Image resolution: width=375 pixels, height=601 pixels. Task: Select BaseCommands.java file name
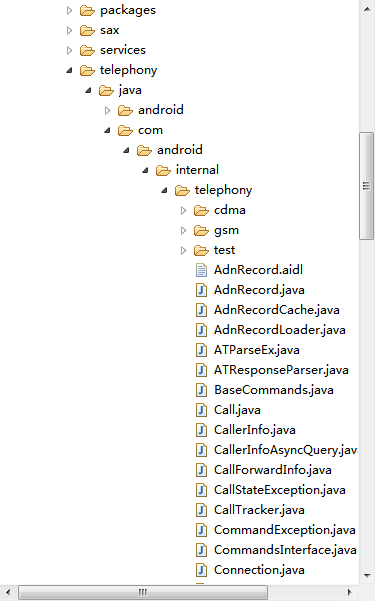[274, 390]
